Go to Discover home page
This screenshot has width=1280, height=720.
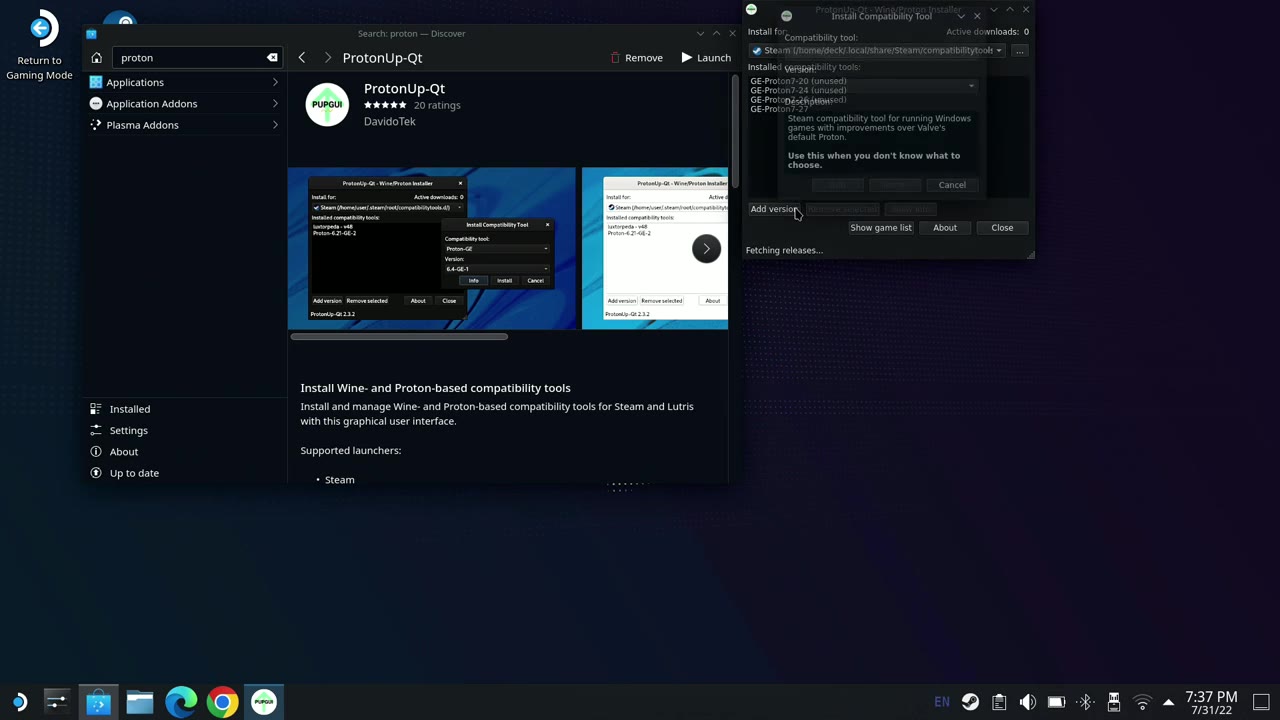tap(97, 58)
